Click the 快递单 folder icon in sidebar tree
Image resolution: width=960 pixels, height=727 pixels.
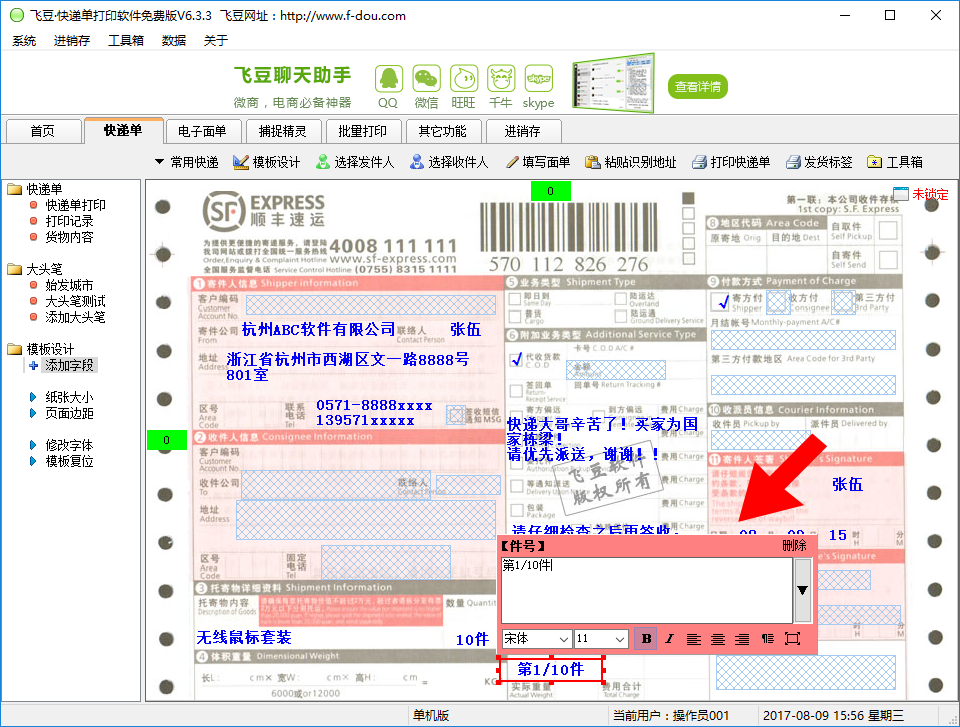pyautogui.click(x=15, y=189)
